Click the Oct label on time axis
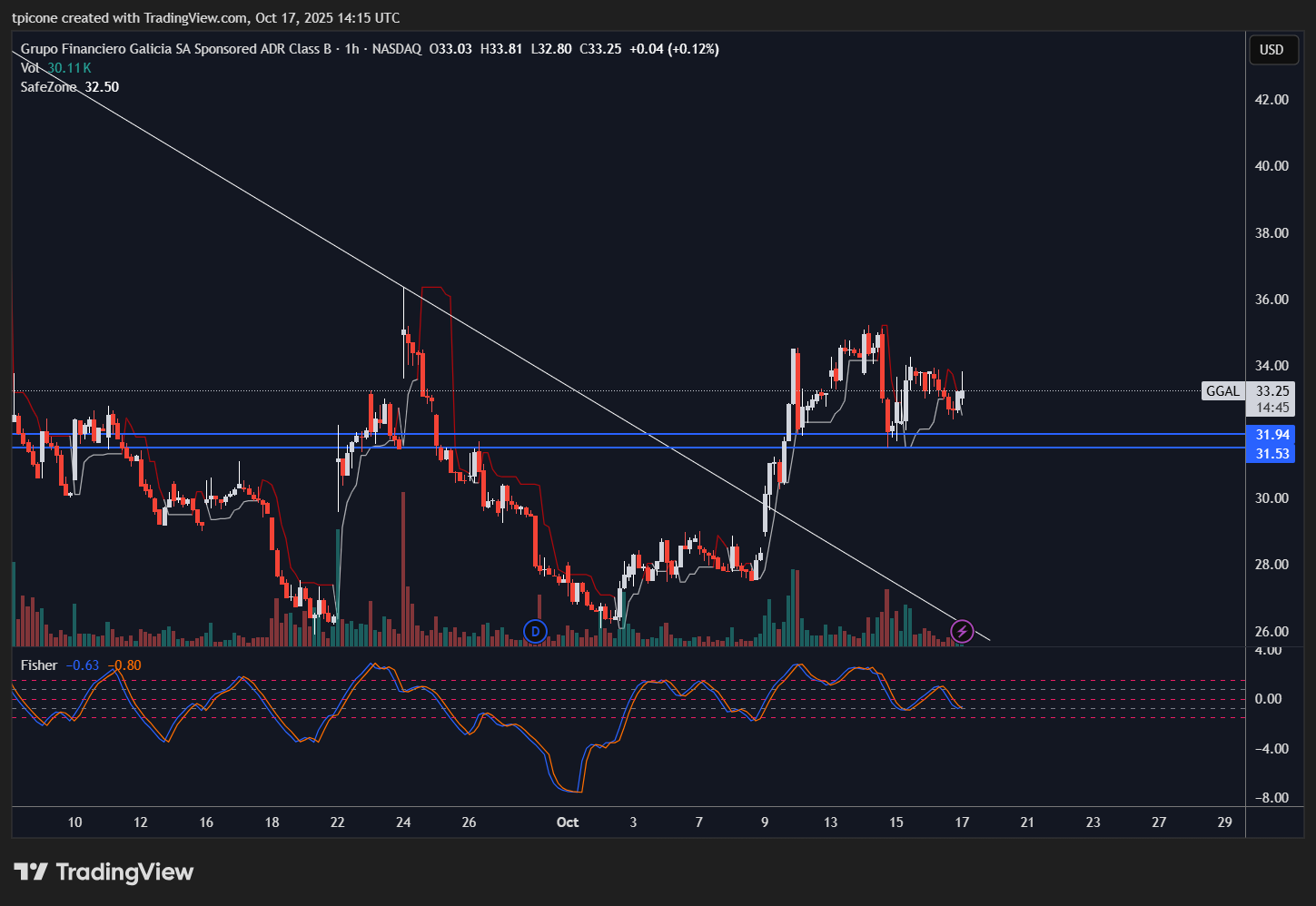1316x906 pixels. click(567, 822)
